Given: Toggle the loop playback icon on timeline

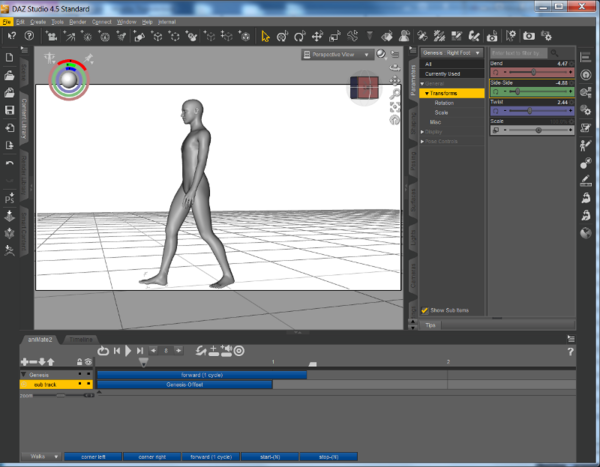Looking at the screenshot, I should pyautogui.click(x=103, y=350).
